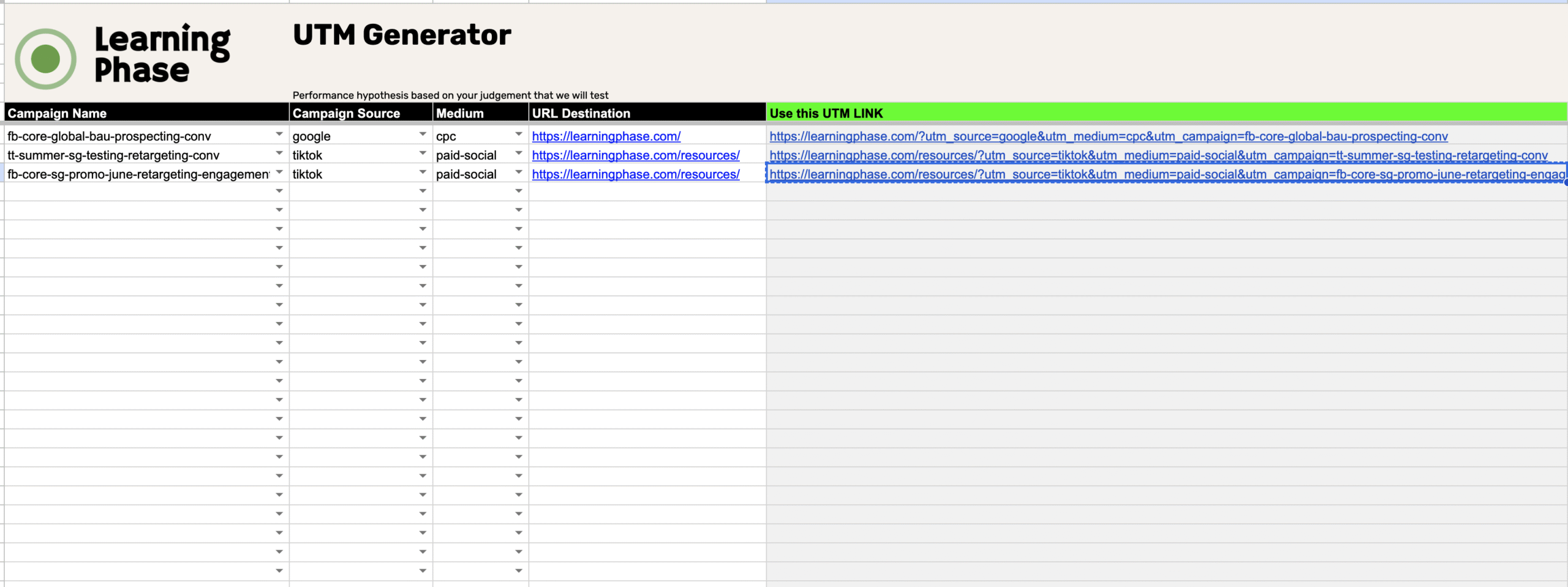Viewport: 1568px width, 587px height.
Task: Open the https://learningphase.com/ destination link
Action: pyautogui.click(x=606, y=136)
